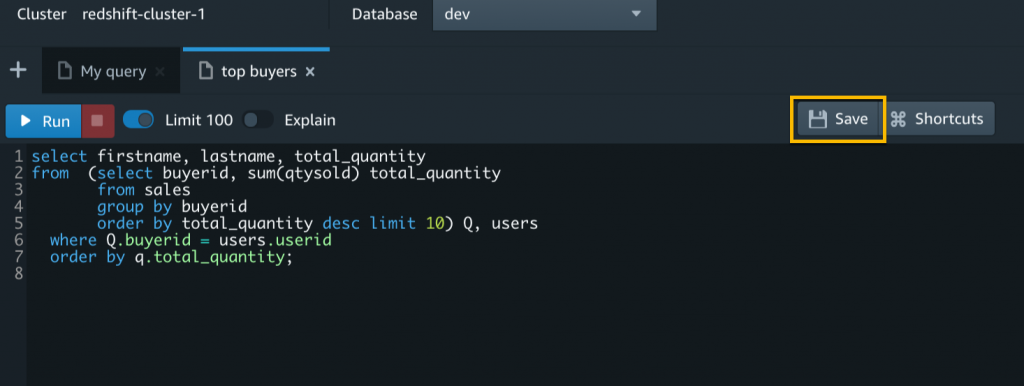Click the redshift-cluster-1 cluster name
Viewport: 1024px width, 386px height.
[x=144, y=14]
